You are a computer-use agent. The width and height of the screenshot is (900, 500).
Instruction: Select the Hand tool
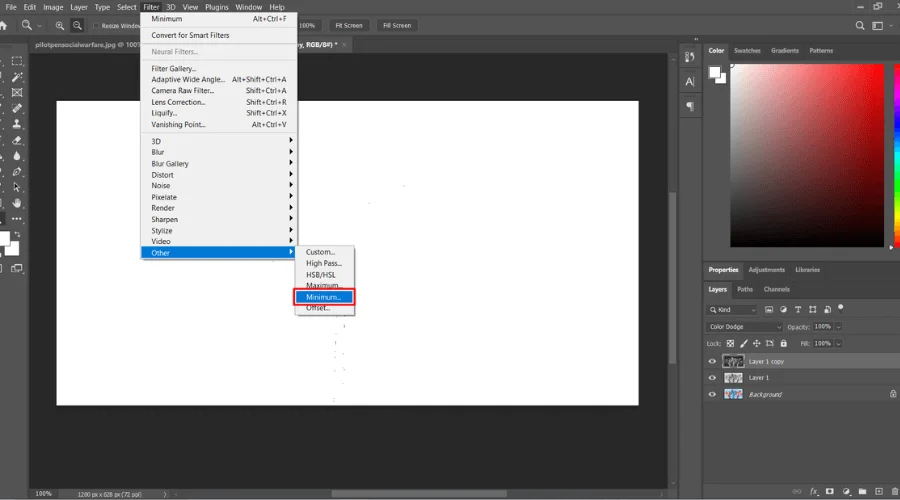click(x=17, y=203)
